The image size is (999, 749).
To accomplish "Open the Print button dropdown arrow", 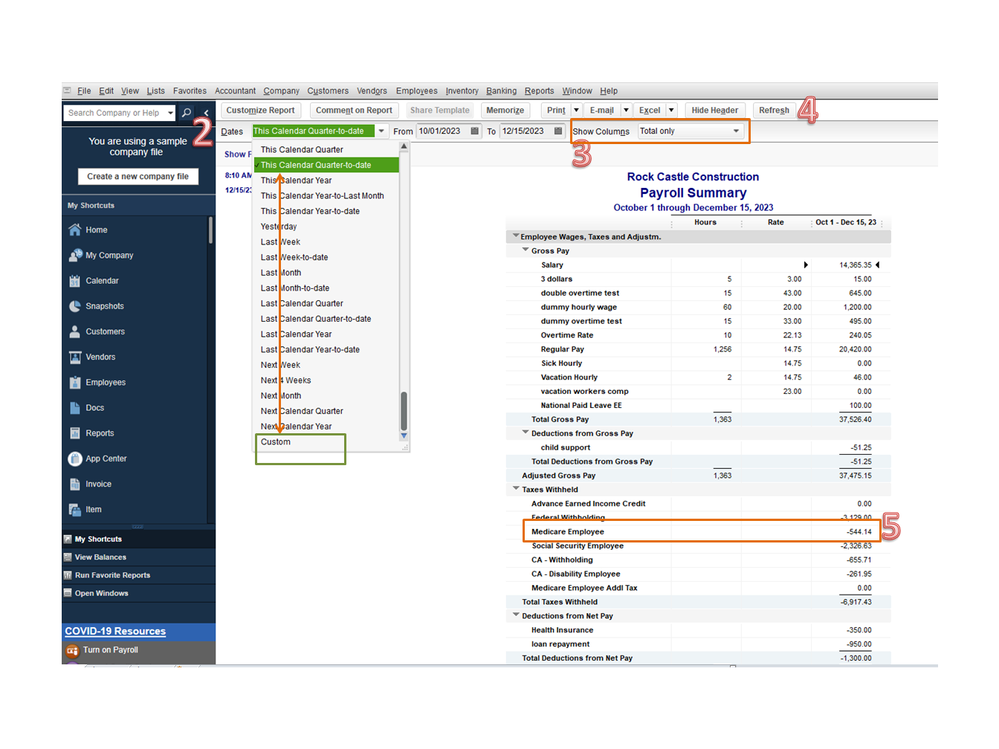I will (x=576, y=110).
